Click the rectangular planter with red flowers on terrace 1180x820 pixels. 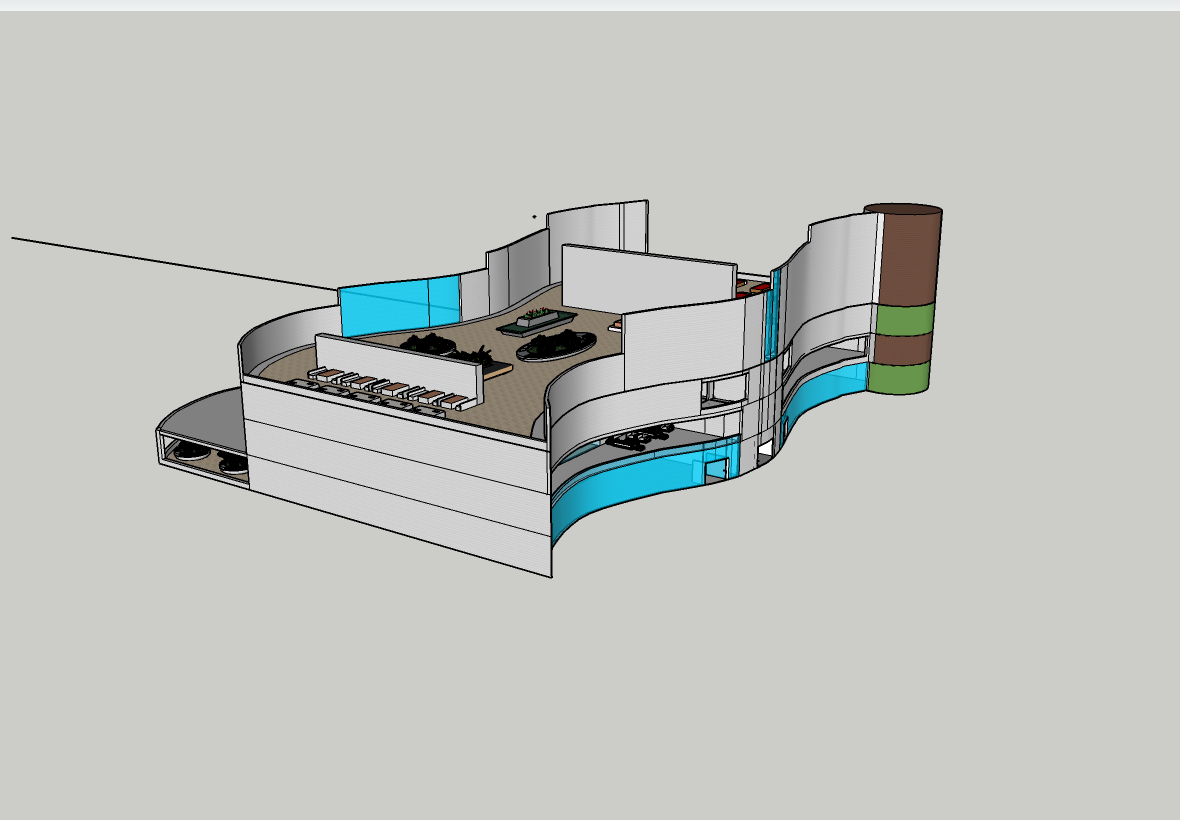click(x=536, y=321)
